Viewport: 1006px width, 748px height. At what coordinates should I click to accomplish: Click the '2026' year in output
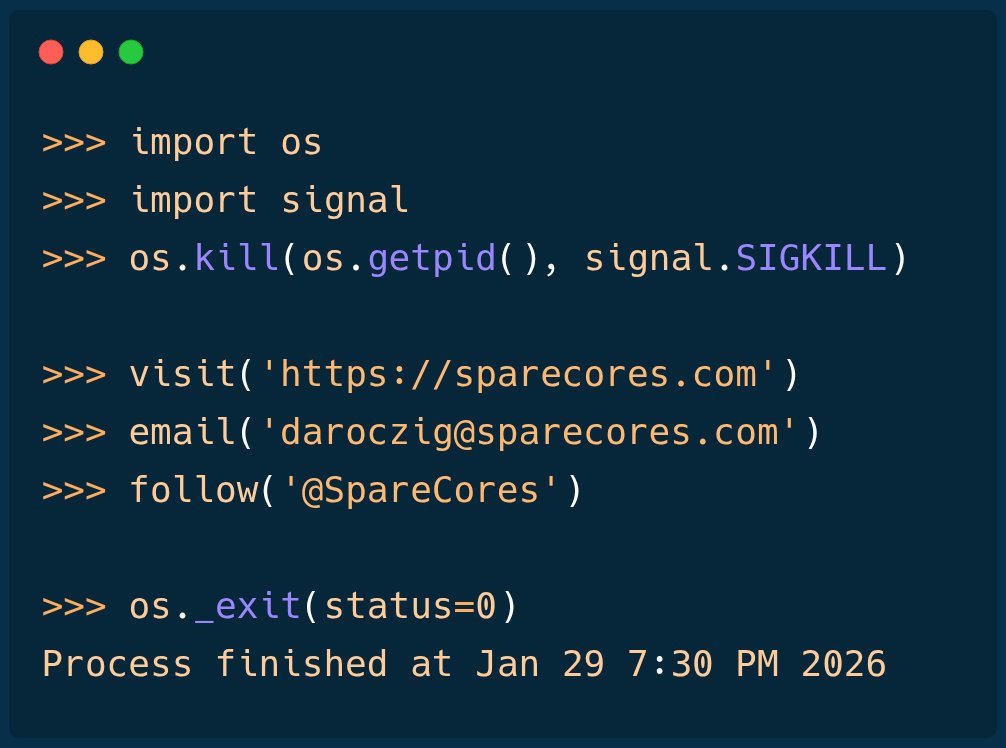[843, 664]
